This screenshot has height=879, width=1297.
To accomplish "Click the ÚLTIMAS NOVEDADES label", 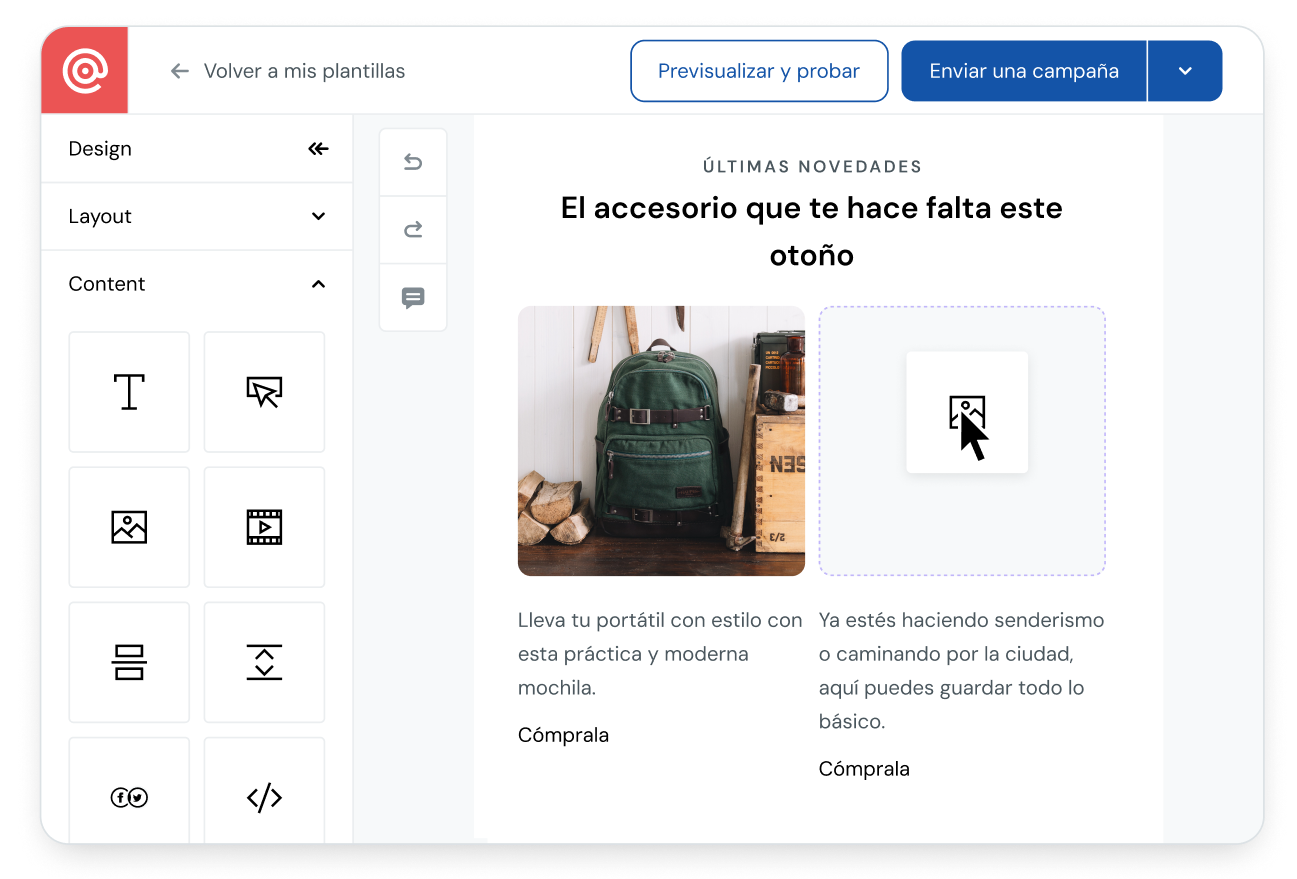I will tap(812, 167).
